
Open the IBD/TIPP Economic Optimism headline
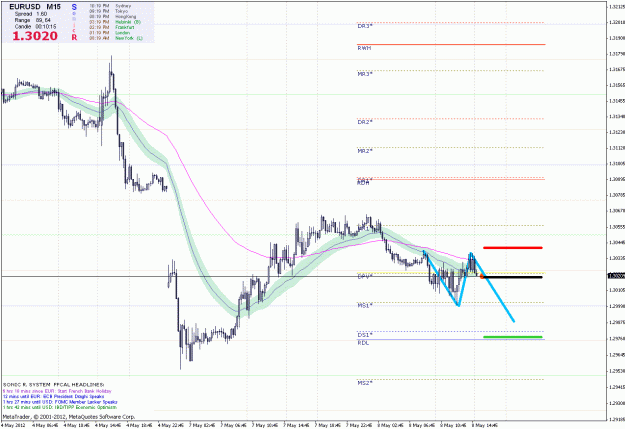pos(60,407)
